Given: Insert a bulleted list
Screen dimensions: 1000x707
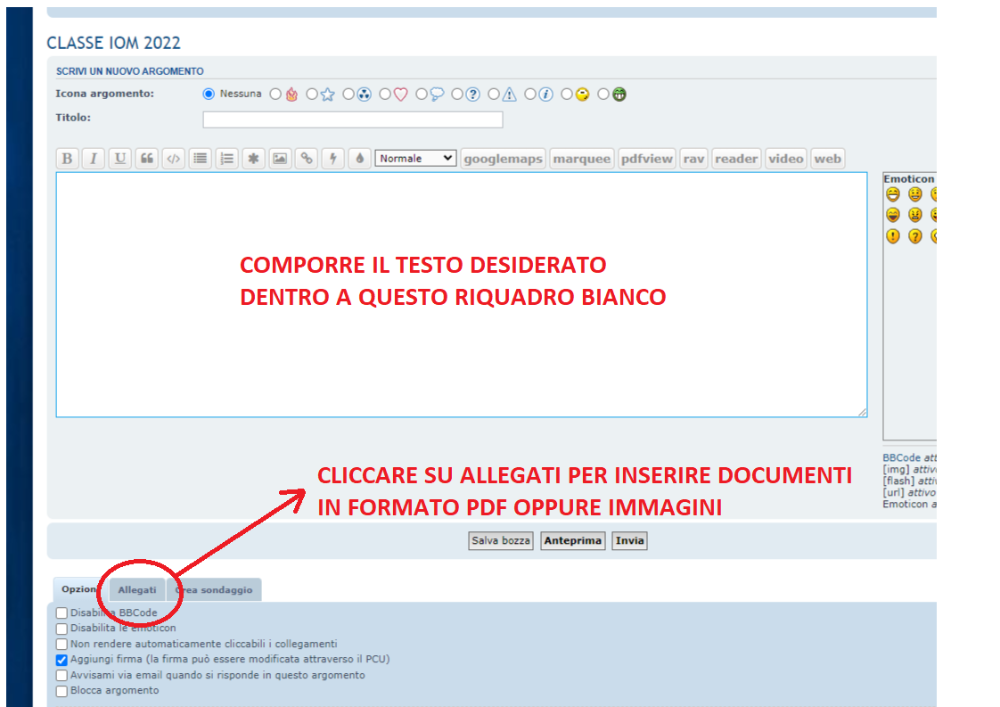Looking at the screenshot, I should click(x=200, y=158).
